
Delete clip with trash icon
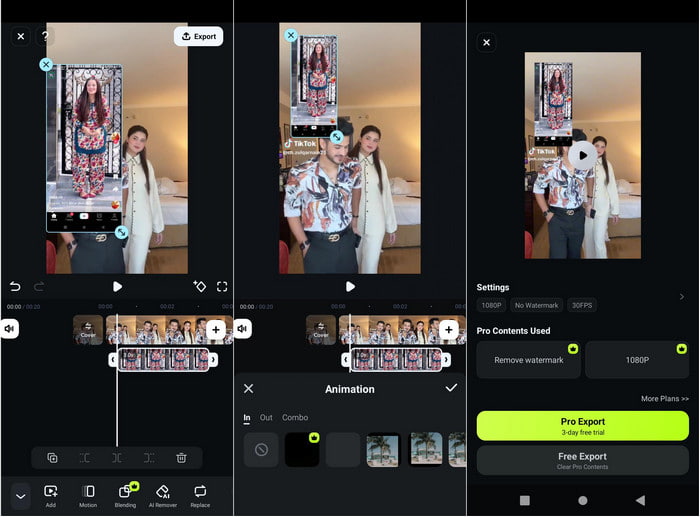[181, 458]
